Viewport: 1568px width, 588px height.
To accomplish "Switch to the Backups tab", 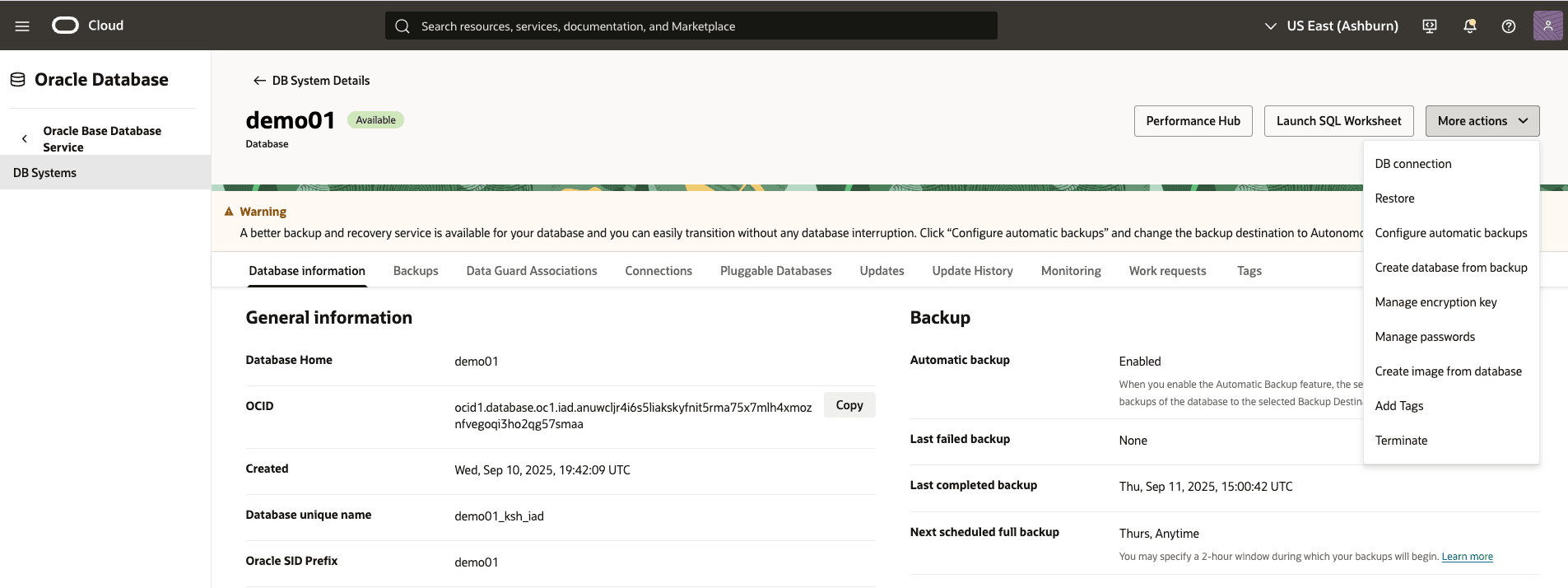I will 416,271.
